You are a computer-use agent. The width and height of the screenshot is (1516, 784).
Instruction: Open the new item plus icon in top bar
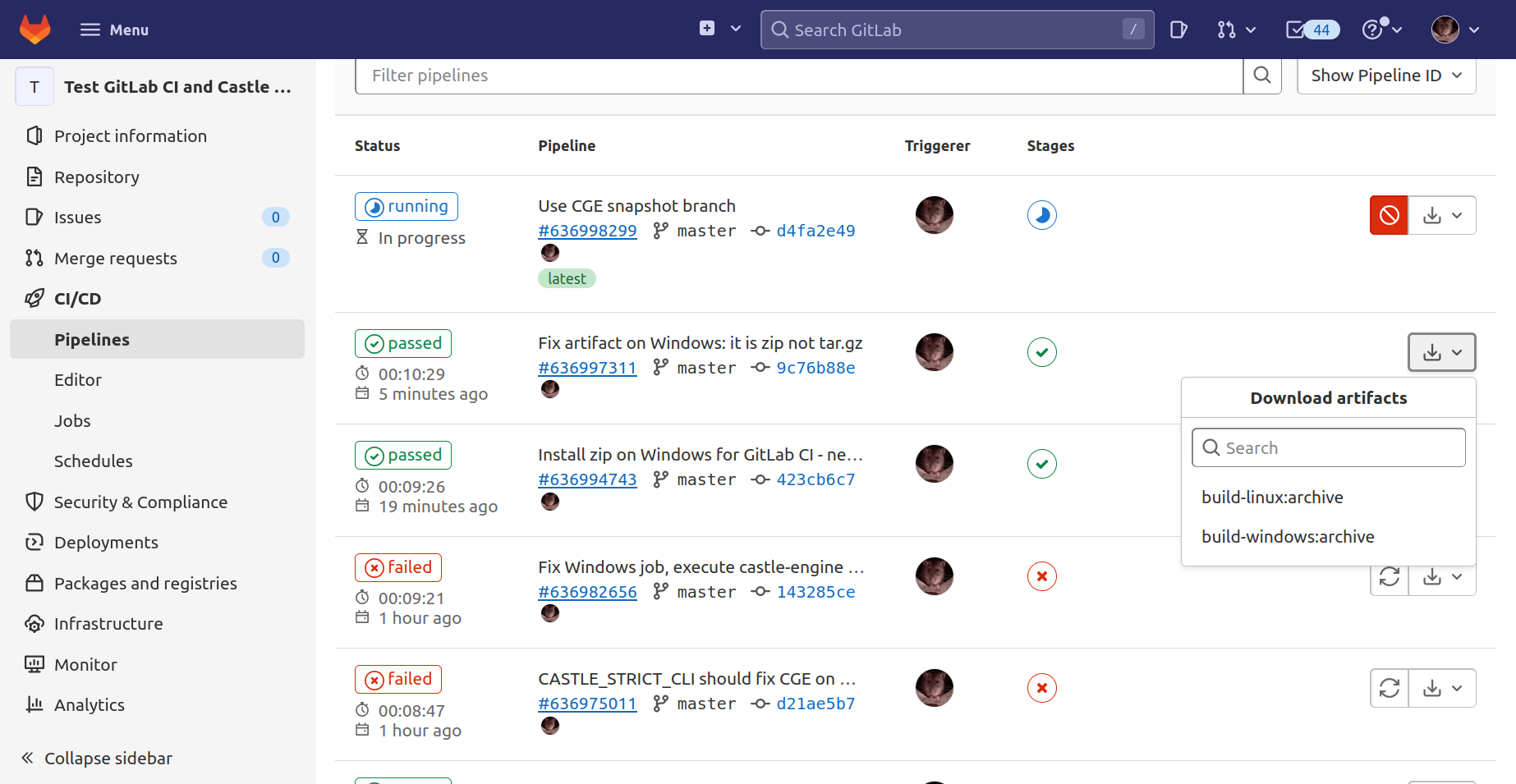706,28
